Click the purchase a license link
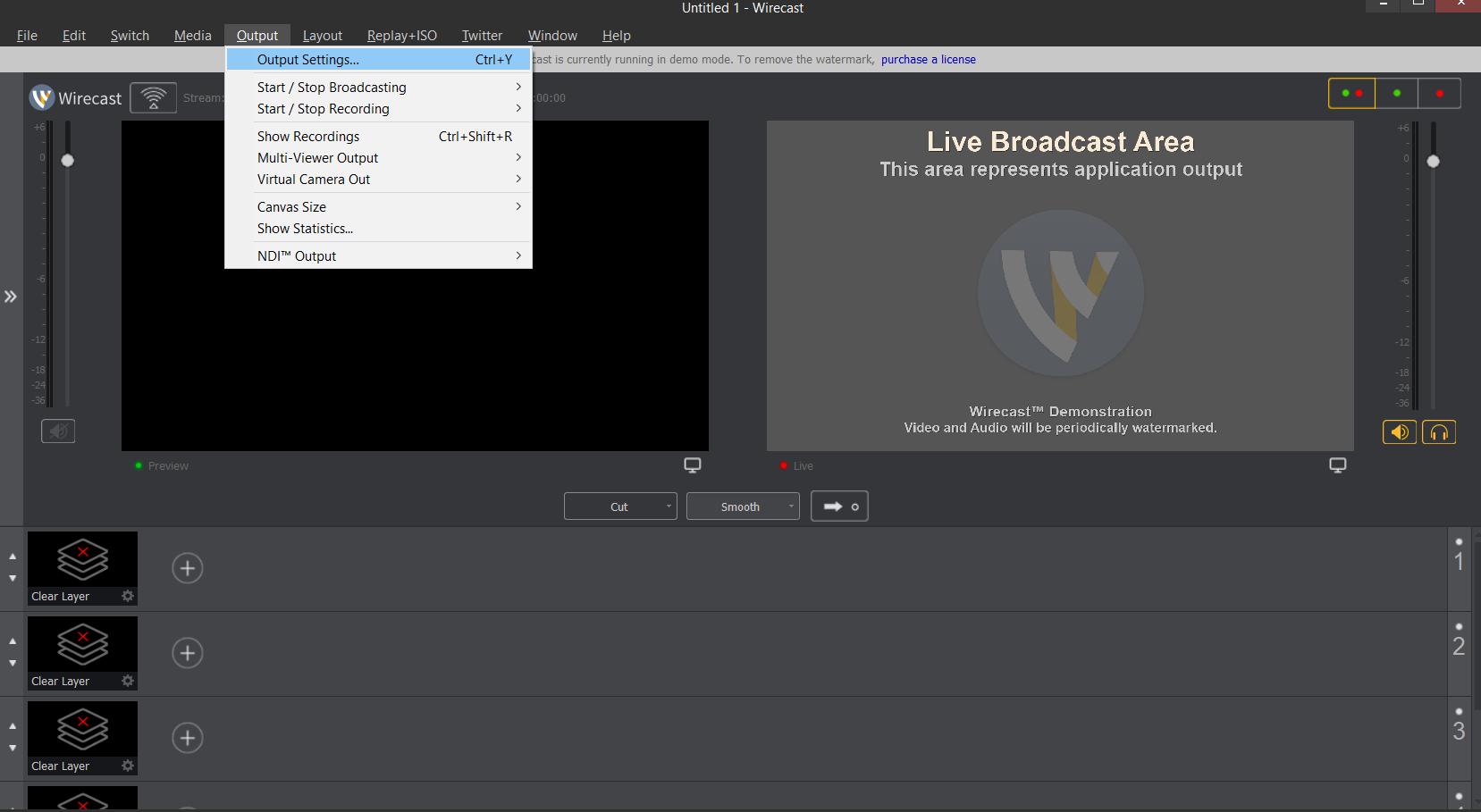The height and width of the screenshot is (812, 1481). pyautogui.click(x=929, y=60)
